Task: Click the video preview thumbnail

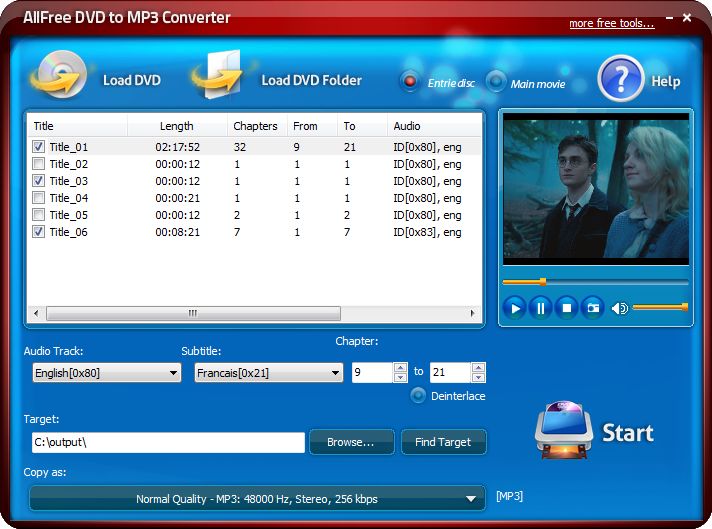Action: (596, 189)
